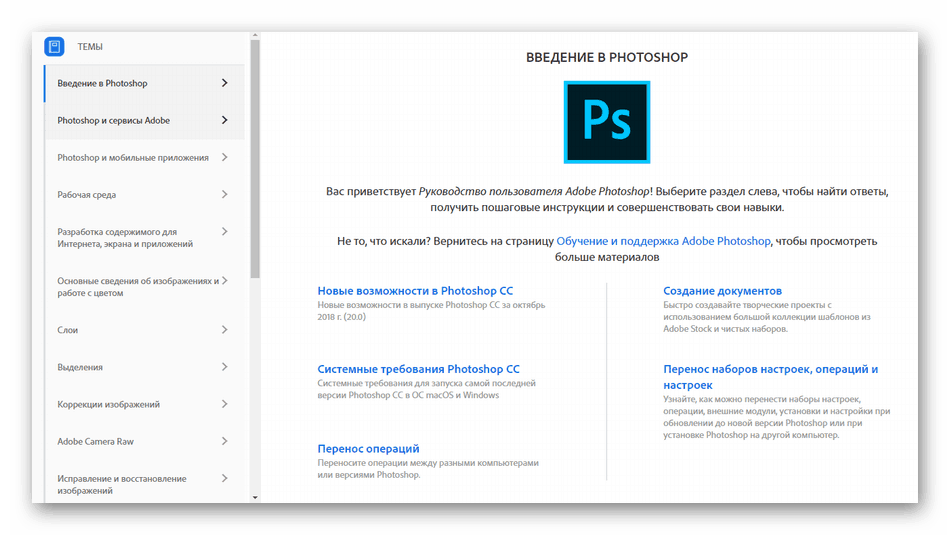
Task: Click the sidebar scrollbar thumb
Action: (255, 159)
